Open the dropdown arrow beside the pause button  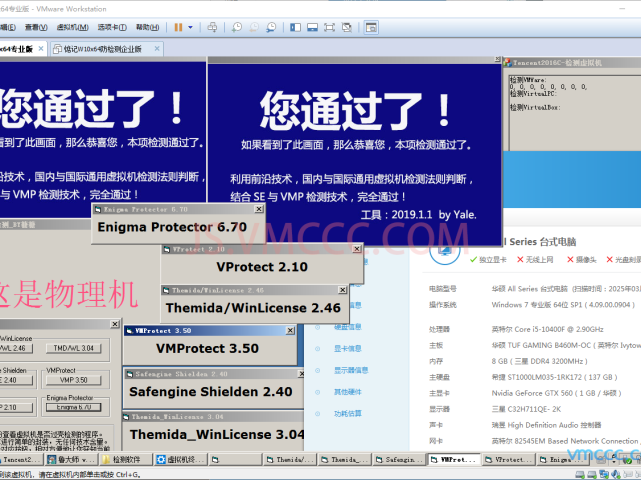point(189,27)
